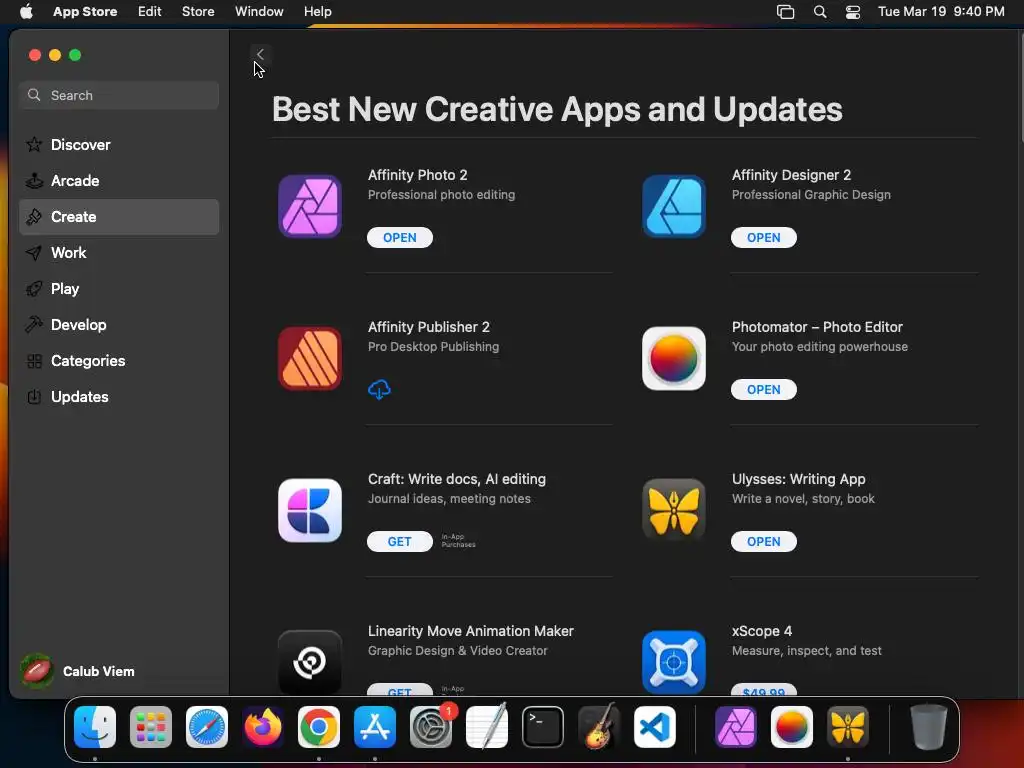Click the date and time in menu bar
Screen dimensions: 1024x768
pos(940,12)
